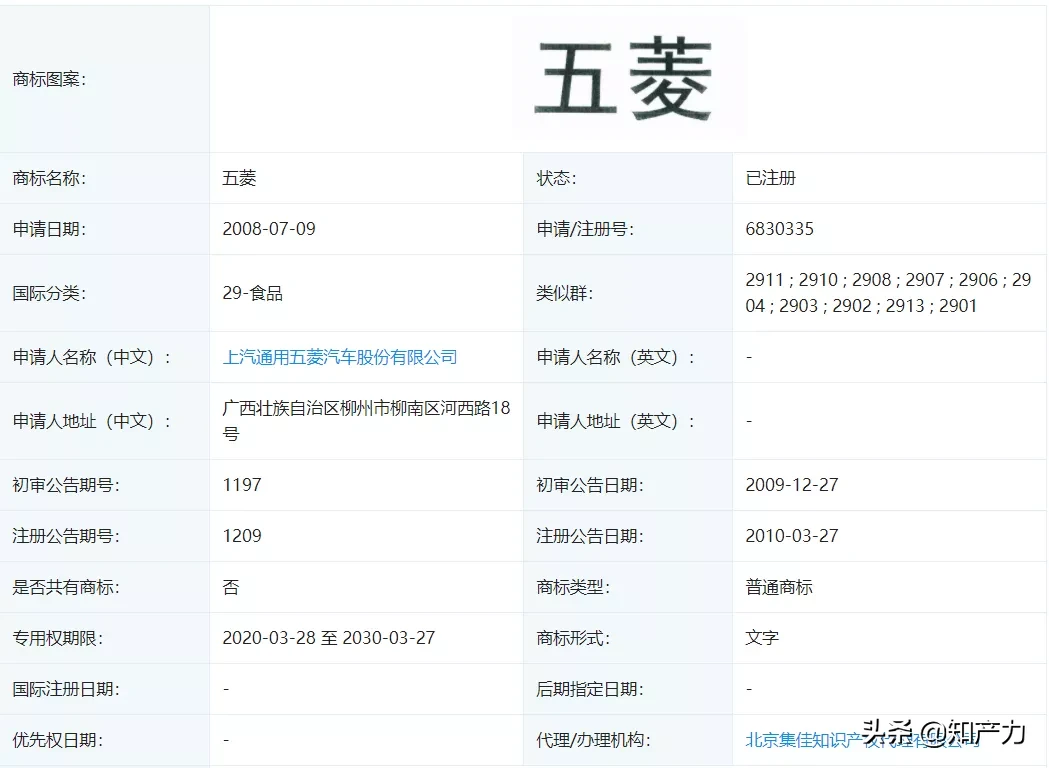This screenshot has height=768, width=1049.
Task: Select the 申请日期 label
Action: coord(50,229)
